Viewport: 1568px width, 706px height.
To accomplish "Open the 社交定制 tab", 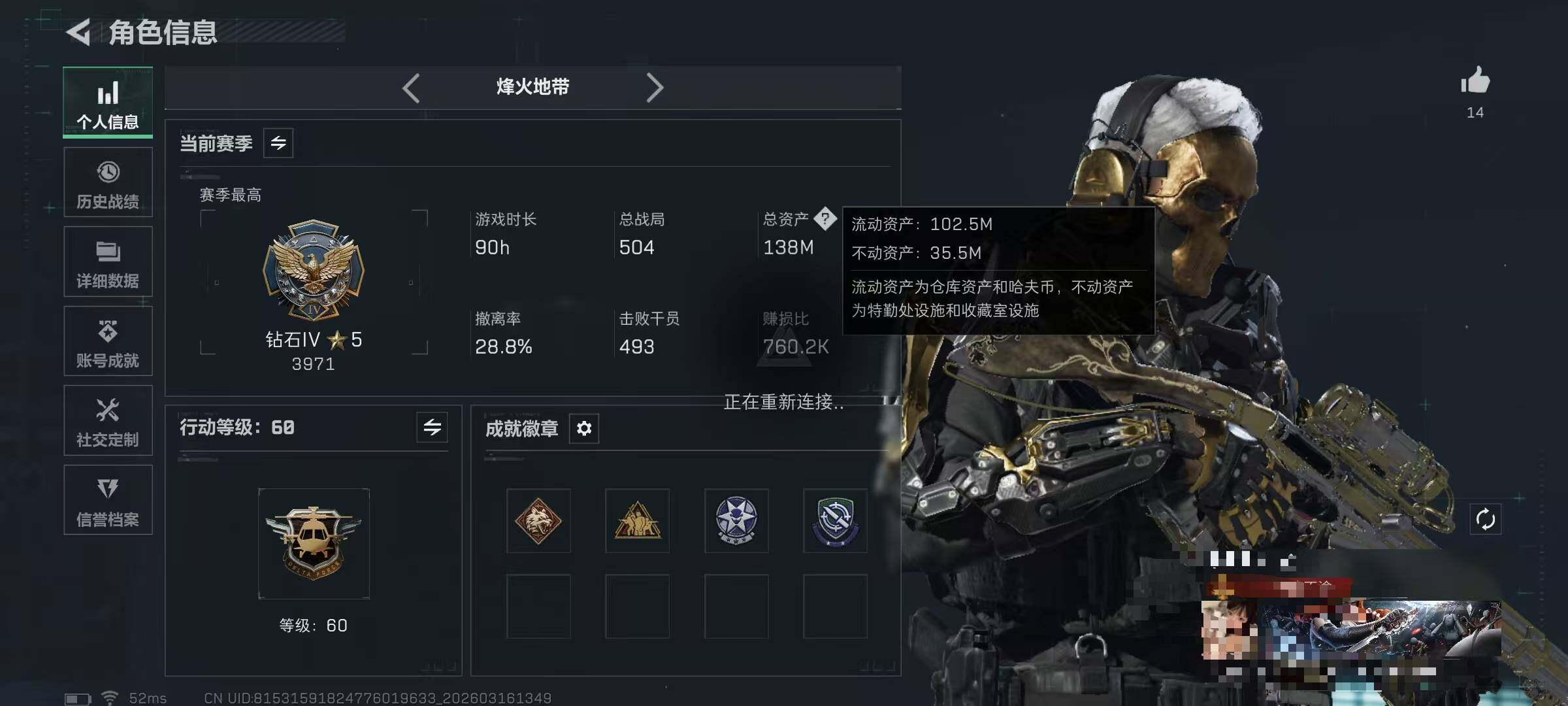I will 108,420.
